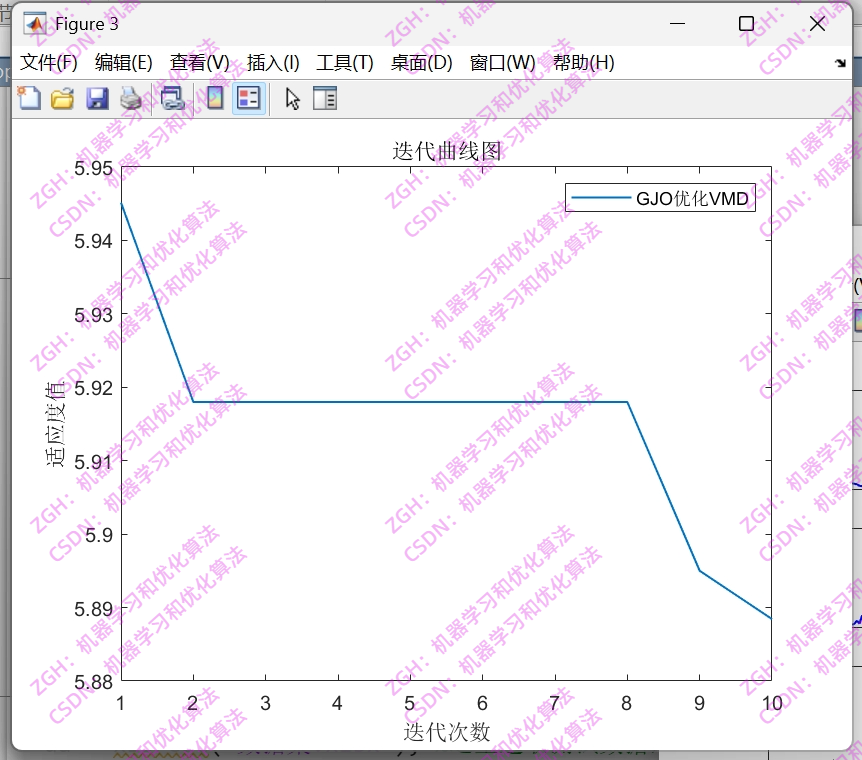This screenshot has height=760, width=862.
Task: Open the 编辑(E) menu
Action: coord(123,63)
